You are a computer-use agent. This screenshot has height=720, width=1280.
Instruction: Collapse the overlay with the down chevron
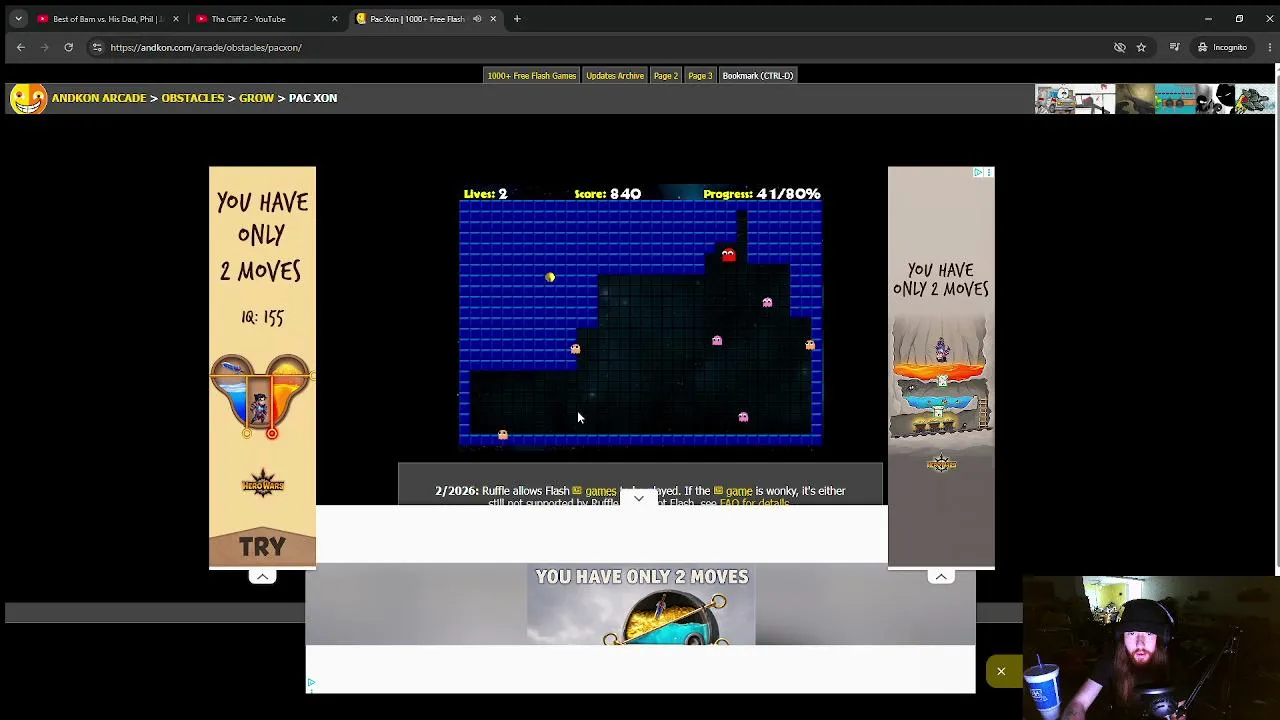point(639,498)
